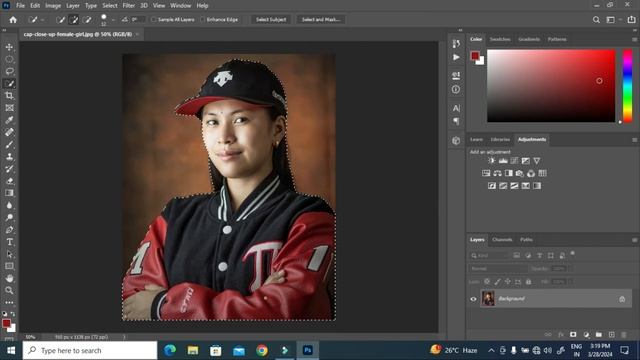Open the Kind layer filter dropdown
This screenshot has width=640, height=360.
(x=489, y=256)
